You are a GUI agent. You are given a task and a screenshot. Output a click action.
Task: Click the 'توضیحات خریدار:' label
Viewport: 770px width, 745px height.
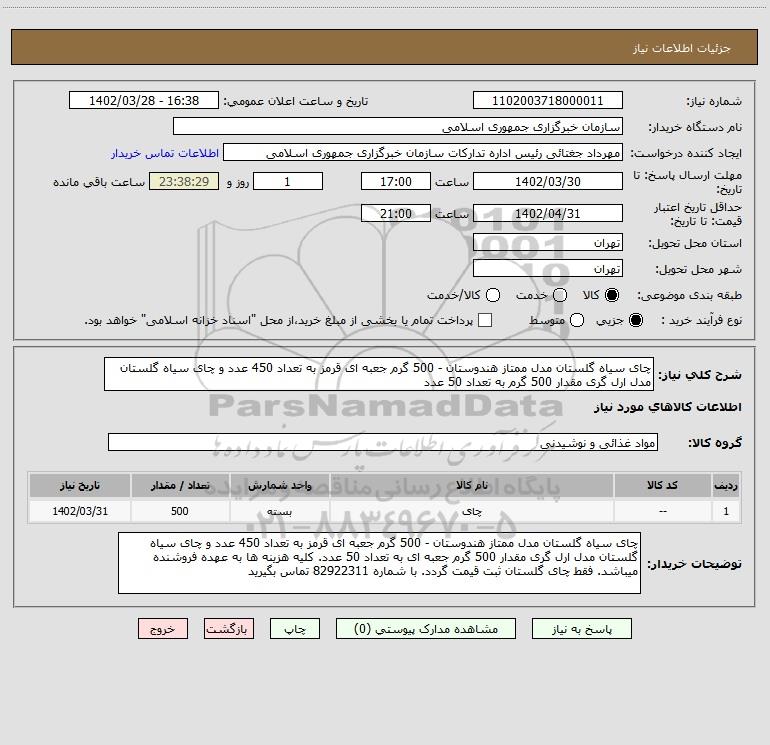point(694,564)
